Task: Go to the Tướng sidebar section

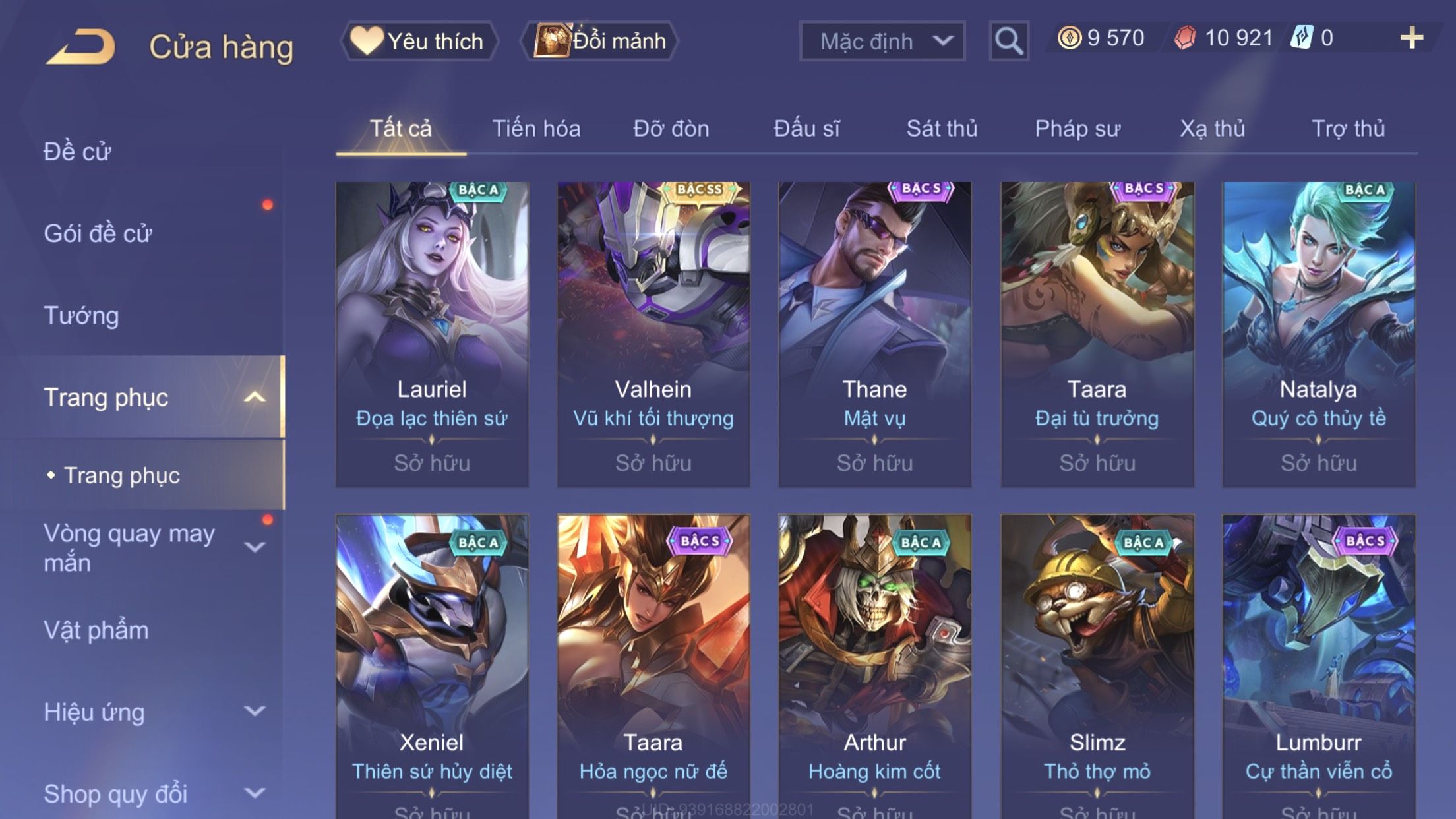Action: (81, 315)
